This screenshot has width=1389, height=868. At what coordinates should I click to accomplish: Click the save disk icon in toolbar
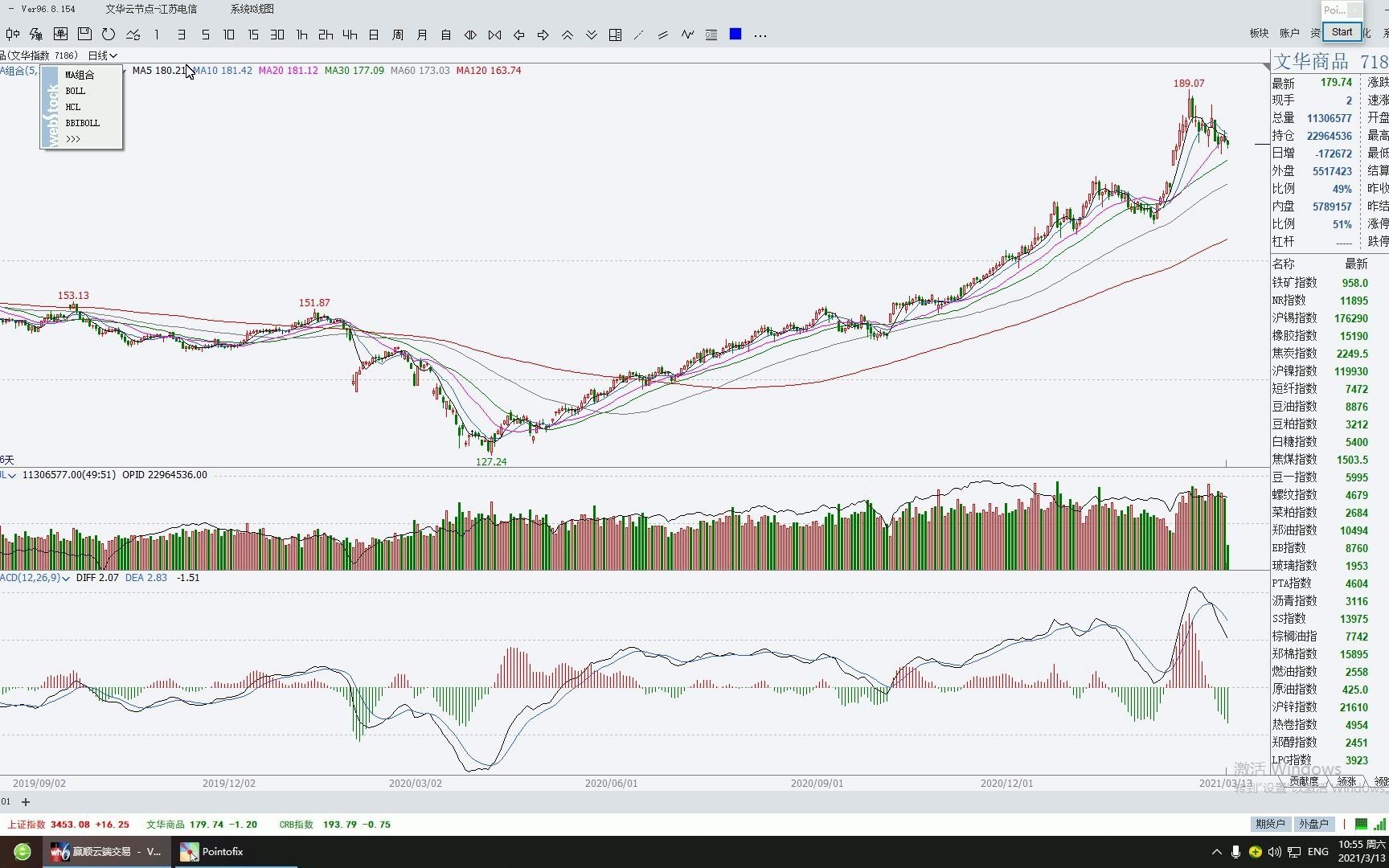[84, 35]
